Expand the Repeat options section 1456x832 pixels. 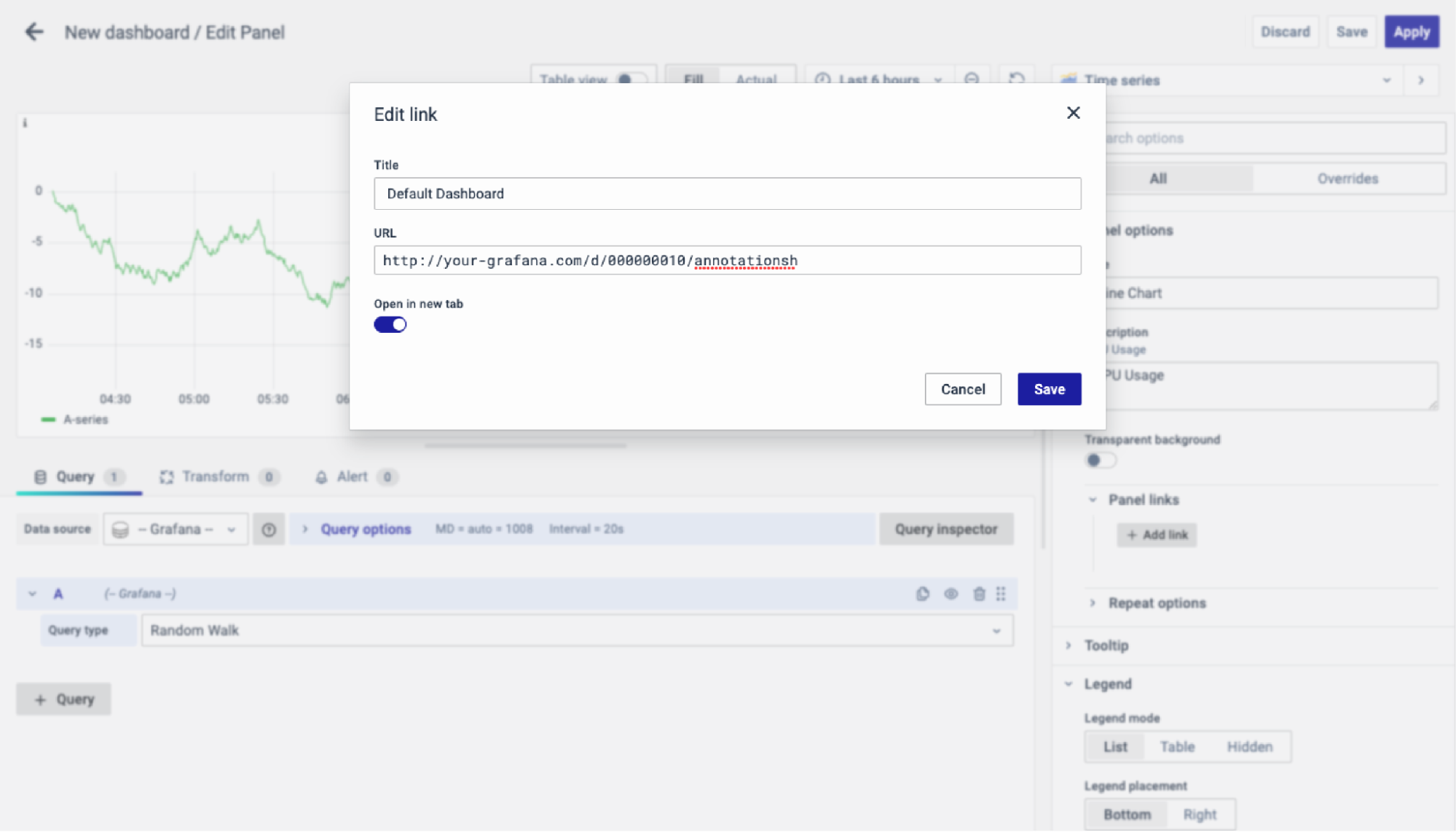[x=1156, y=603]
